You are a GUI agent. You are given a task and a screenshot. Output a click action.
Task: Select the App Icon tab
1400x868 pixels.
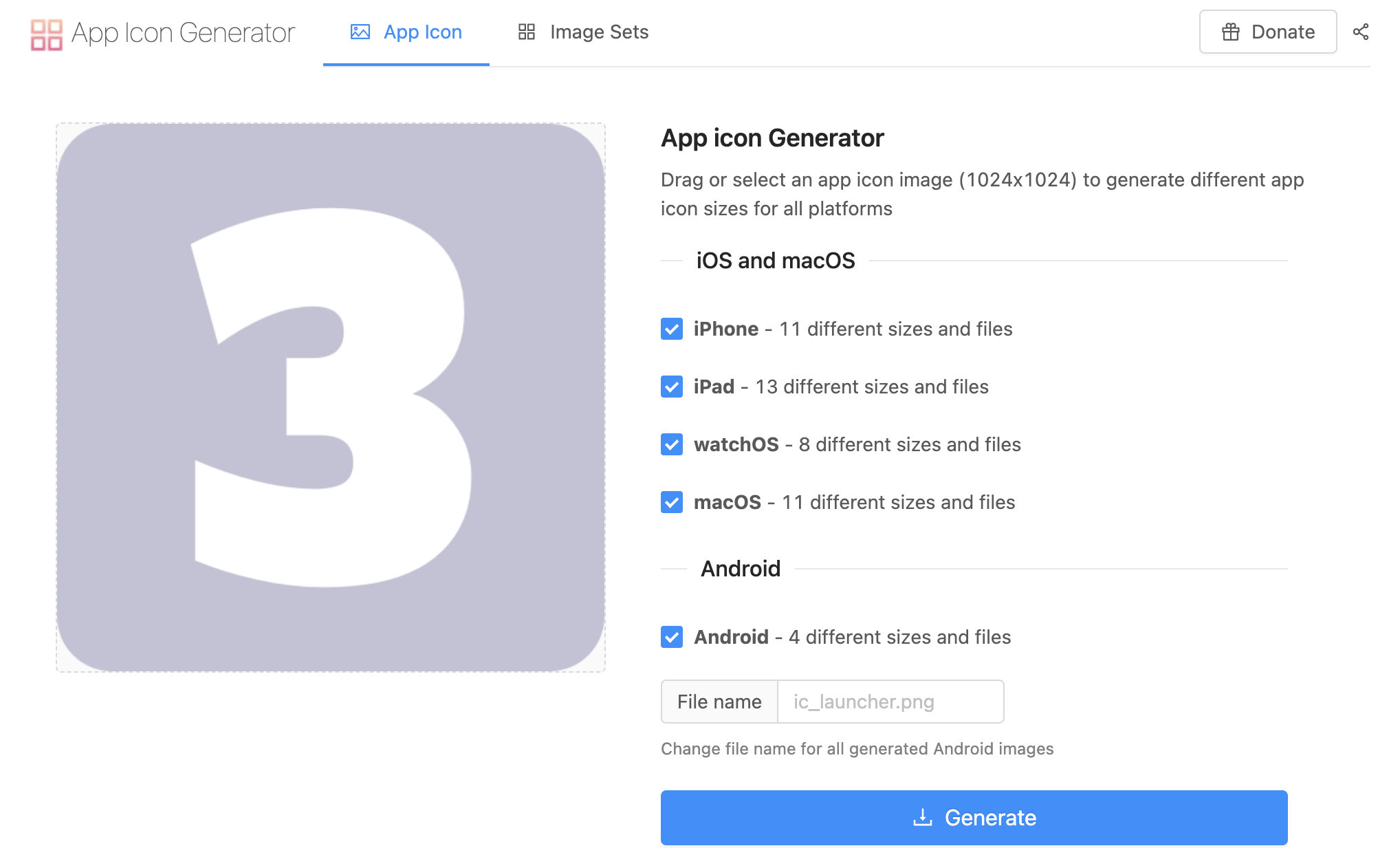coord(406,32)
